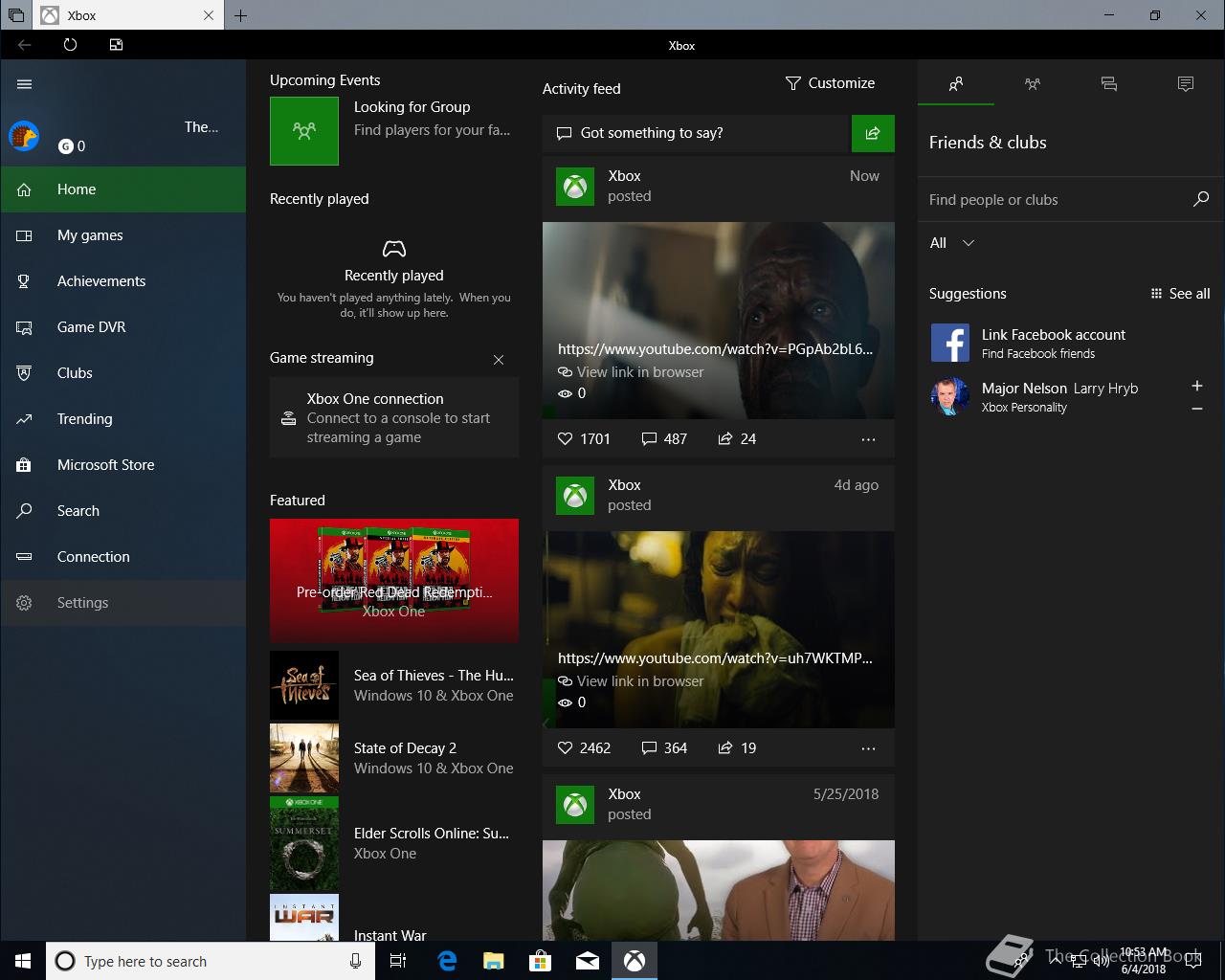Open the Messages tab icon
The image size is (1225, 980).
(1109, 84)
